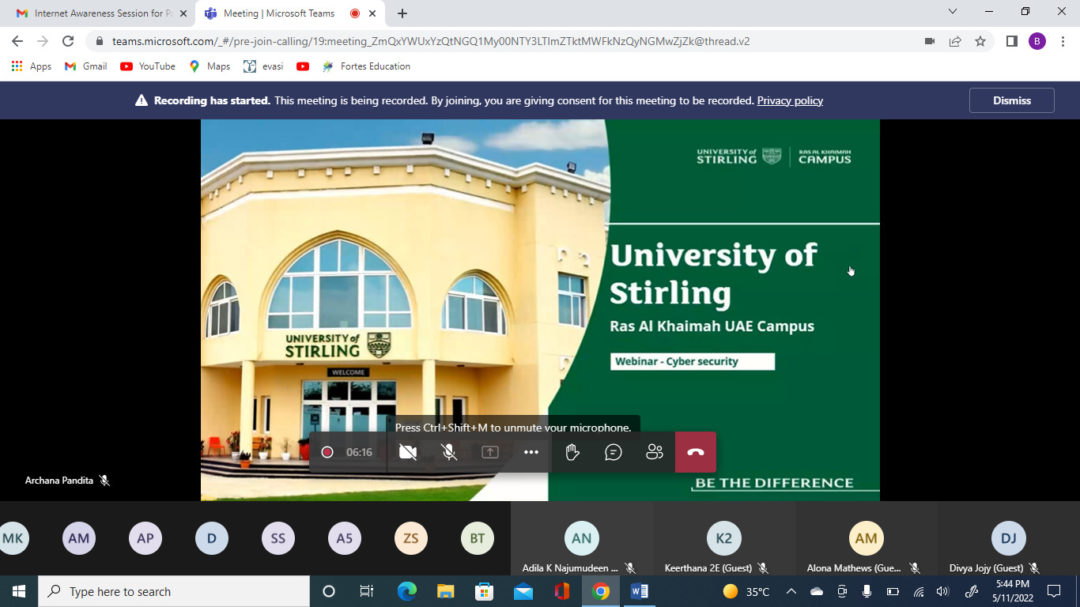Select the SS participant avatar
The height and width of the screenshot is (607, 1080).
point(278,538)
